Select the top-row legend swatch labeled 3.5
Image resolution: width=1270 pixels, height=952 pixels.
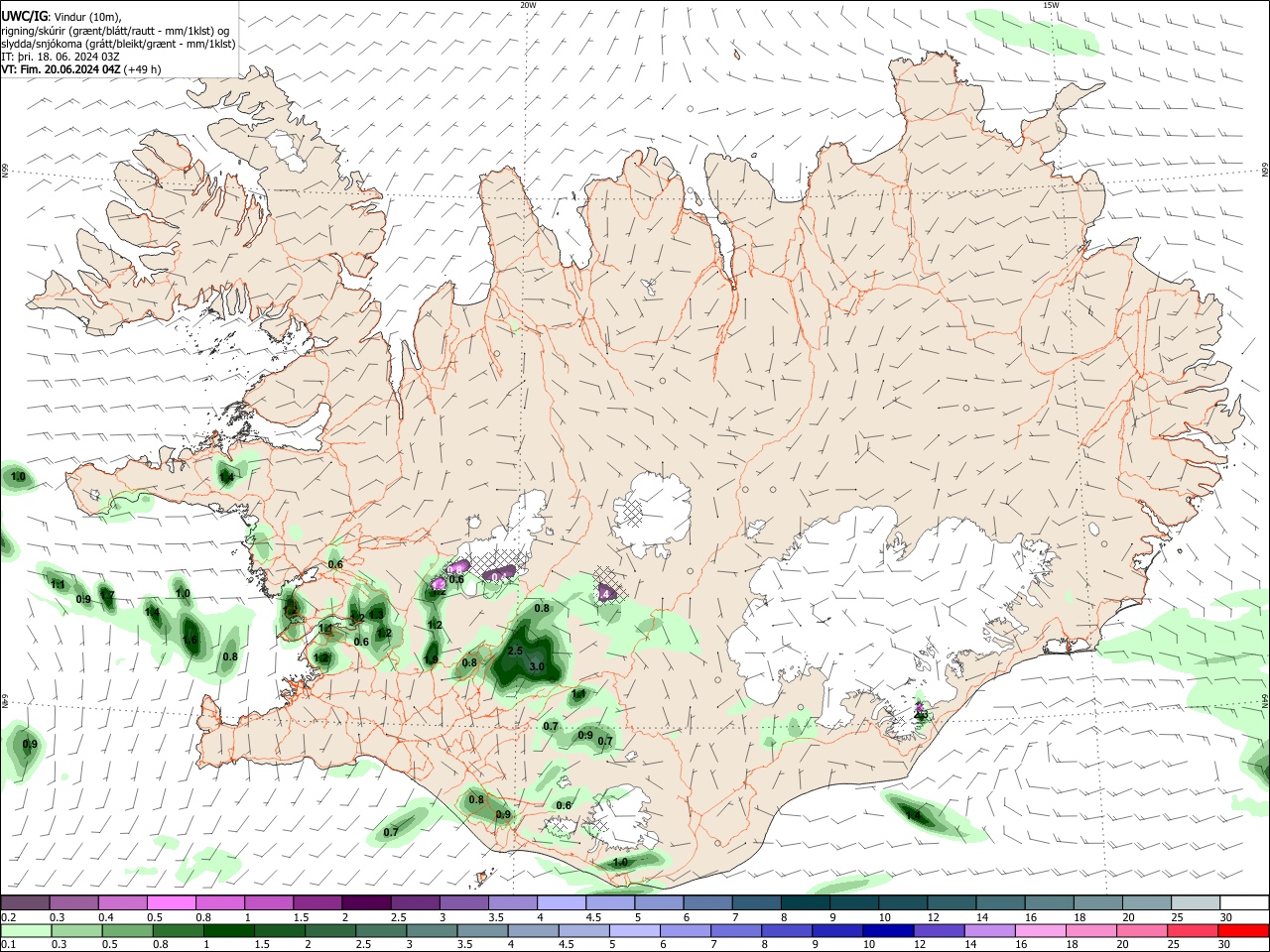point(511,903)
